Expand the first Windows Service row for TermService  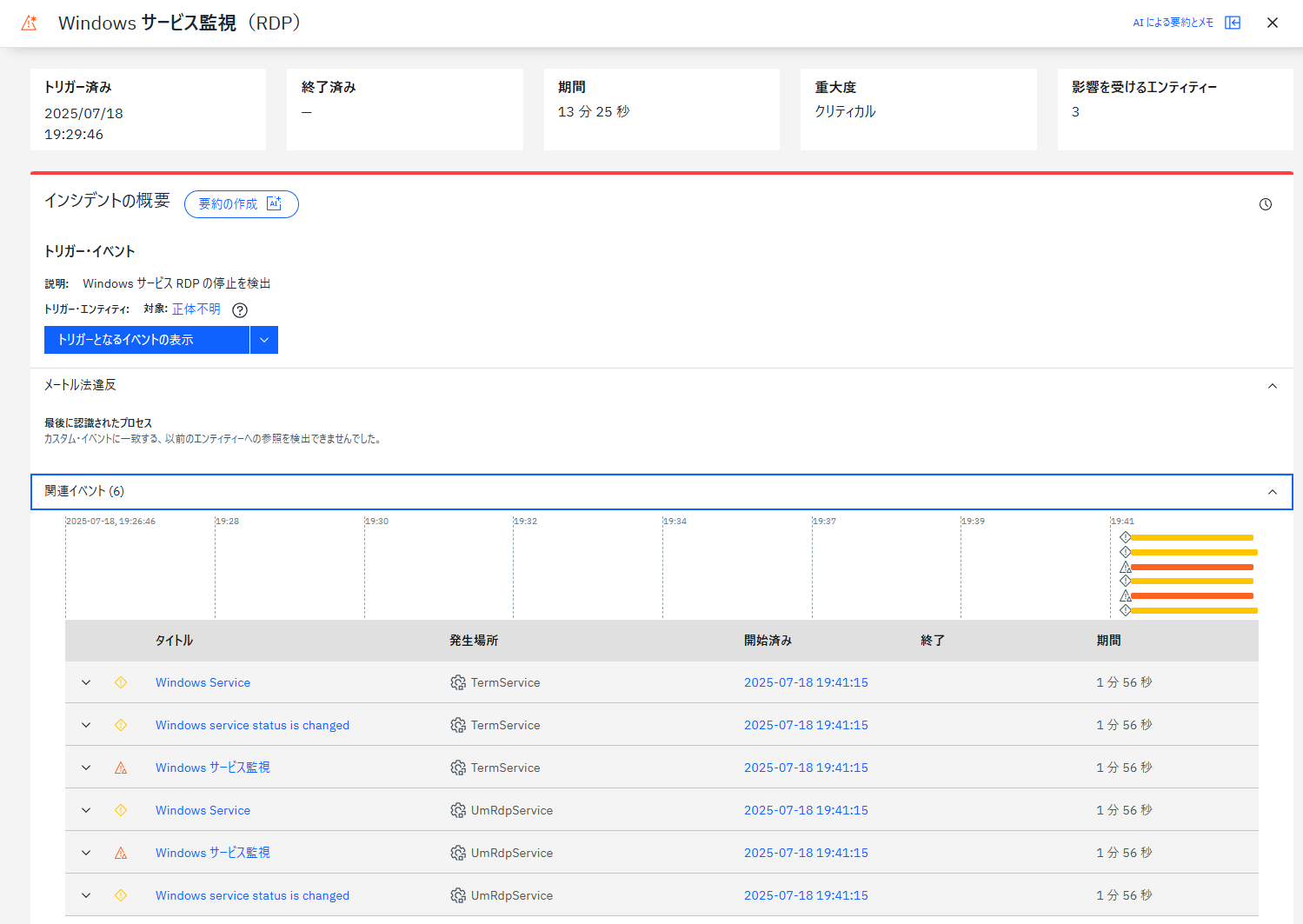coord(86,682)
